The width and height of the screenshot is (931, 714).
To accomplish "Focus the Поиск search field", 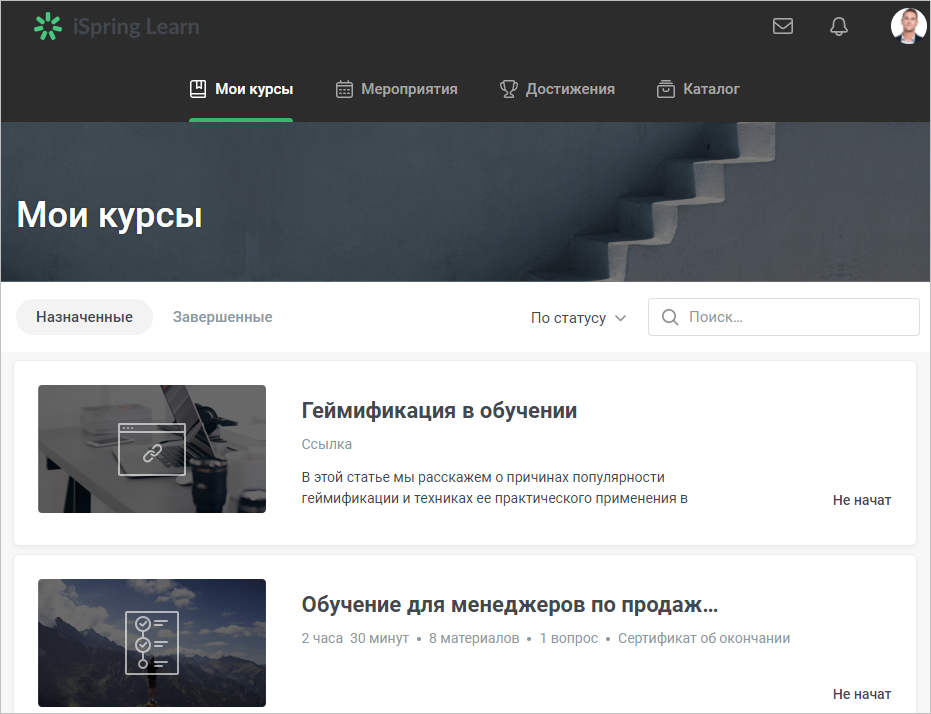I will tap(784, 317).
